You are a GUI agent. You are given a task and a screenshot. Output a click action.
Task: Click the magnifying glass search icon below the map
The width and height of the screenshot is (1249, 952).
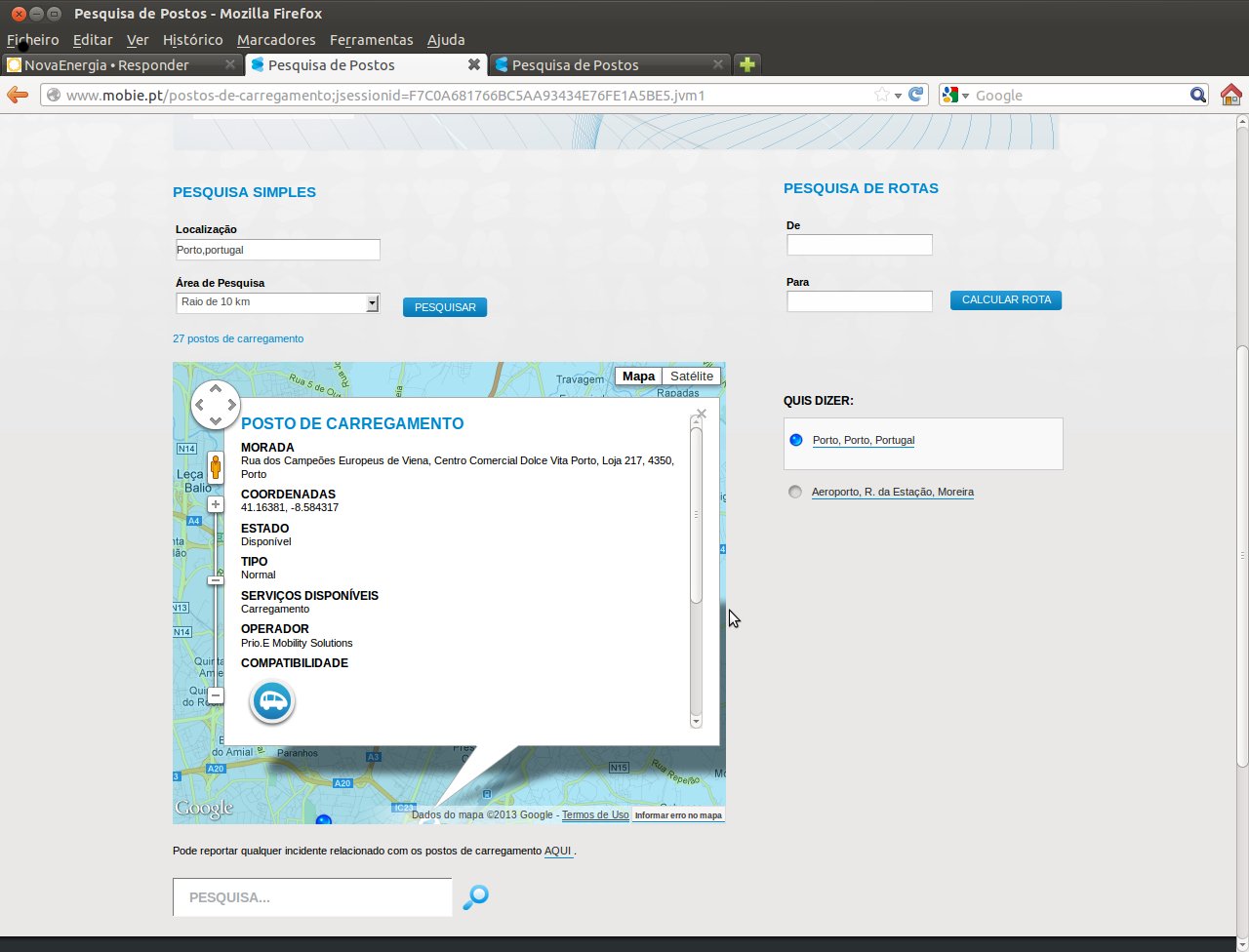coord(475,897)
